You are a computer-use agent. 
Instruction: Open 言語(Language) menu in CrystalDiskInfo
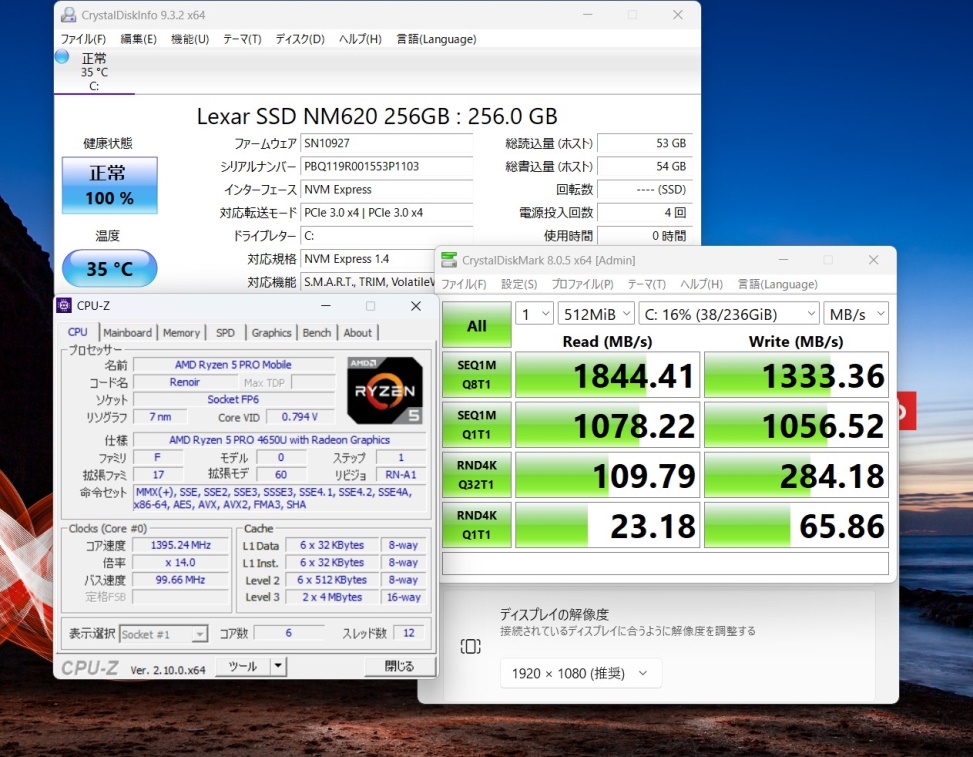[x=436, y=39]
